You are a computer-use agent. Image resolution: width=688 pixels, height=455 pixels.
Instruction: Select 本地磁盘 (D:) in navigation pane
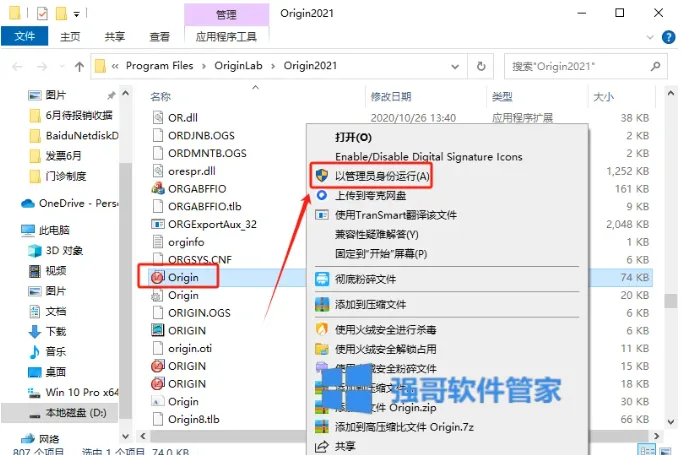[x=60, y=413]
